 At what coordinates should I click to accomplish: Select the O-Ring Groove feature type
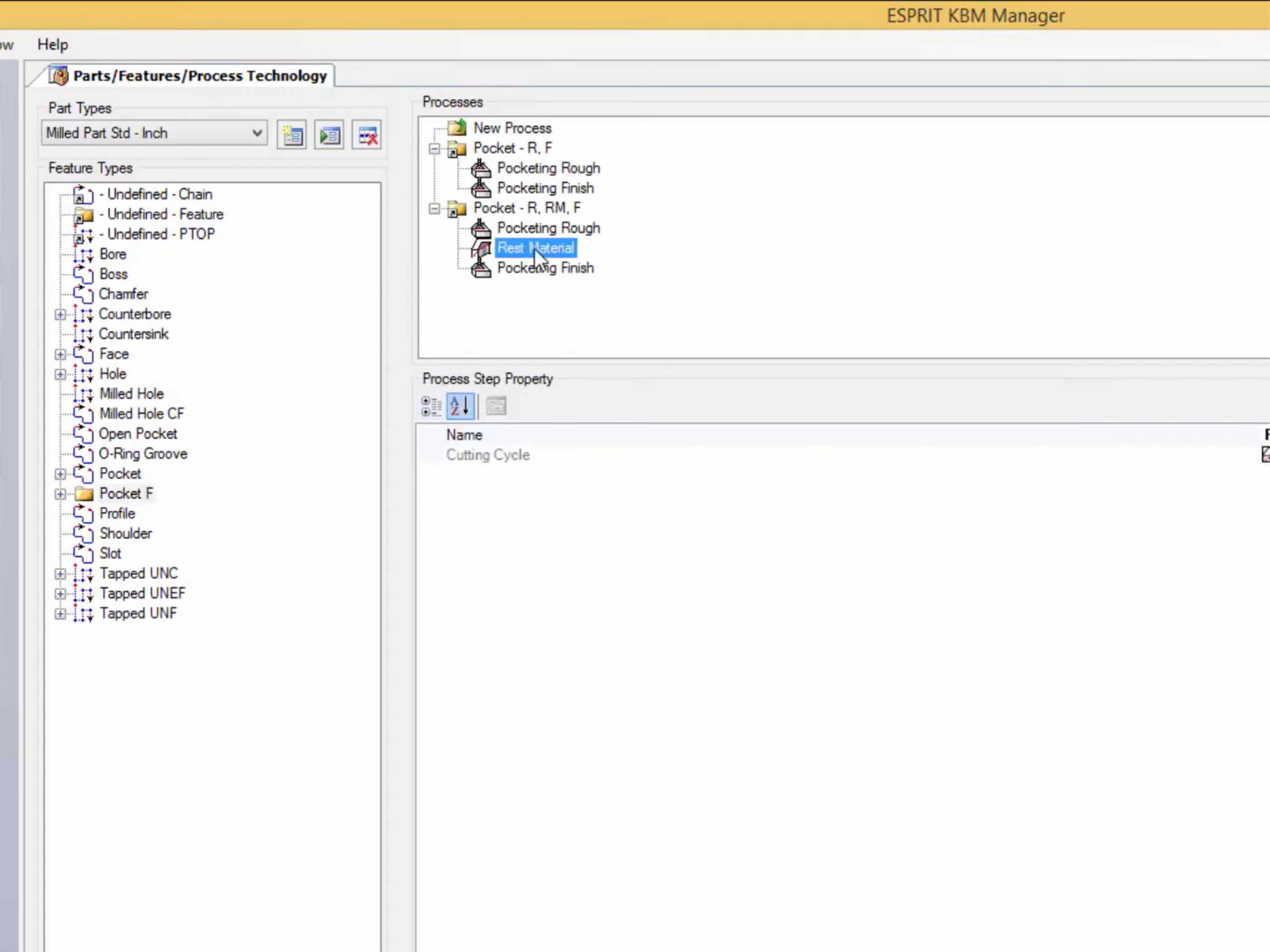click(143, 453)
